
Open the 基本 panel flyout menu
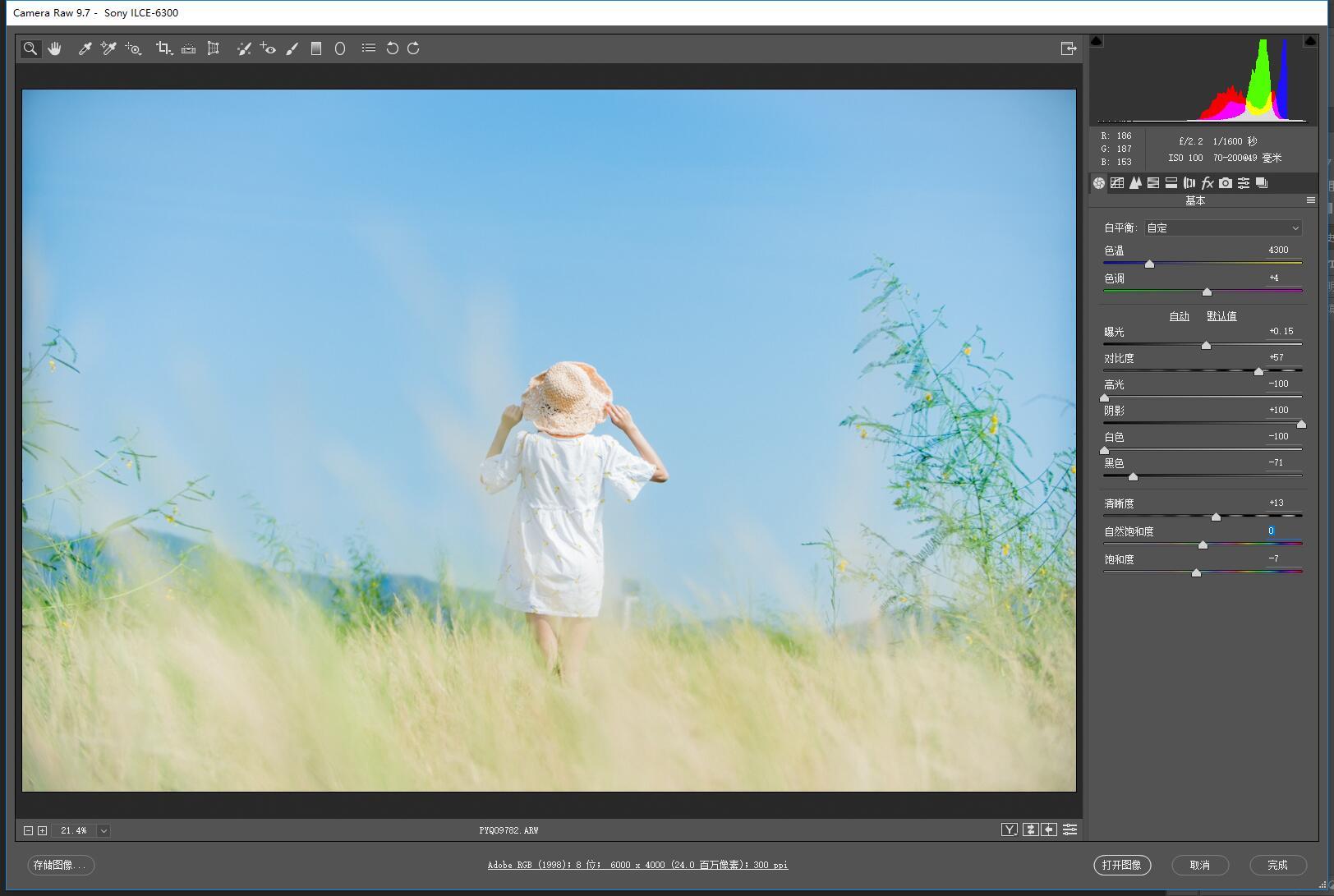1311,200
